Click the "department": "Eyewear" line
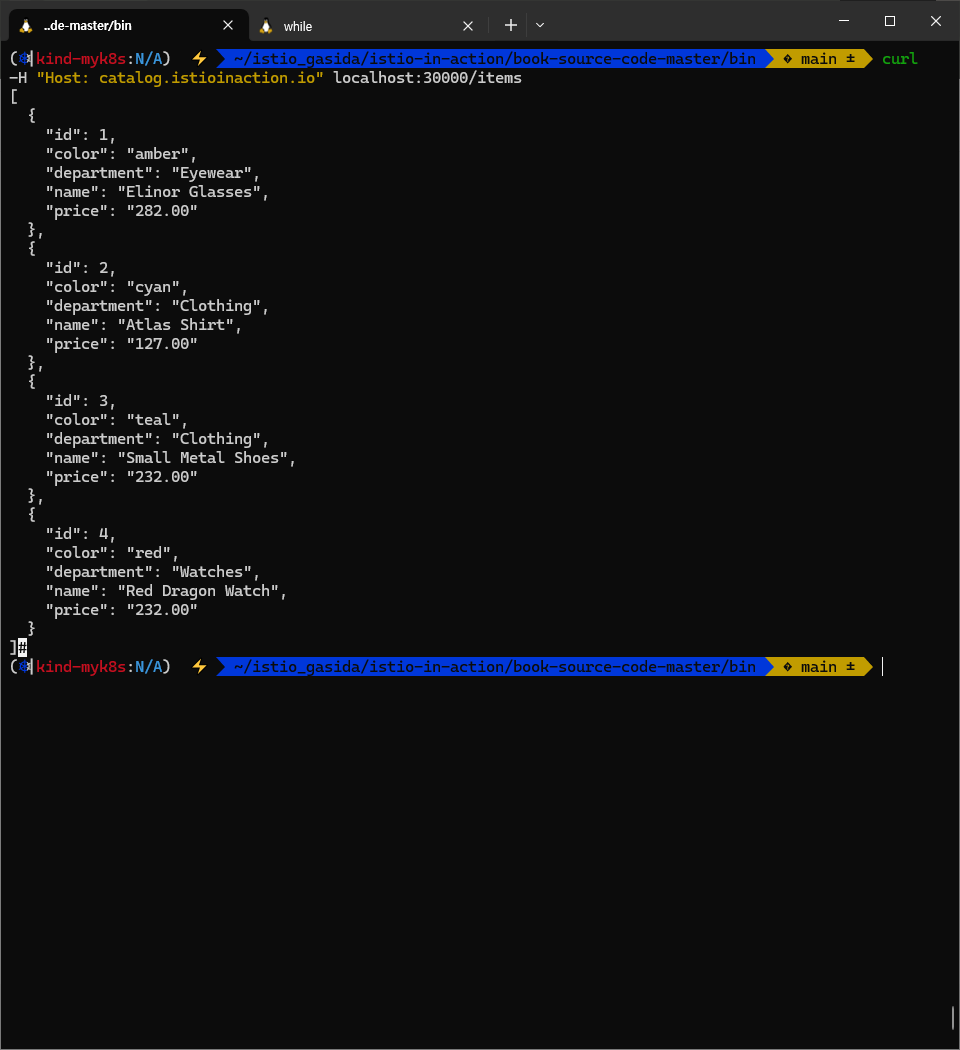This screenshot has width=960, height=1050. 152,173
